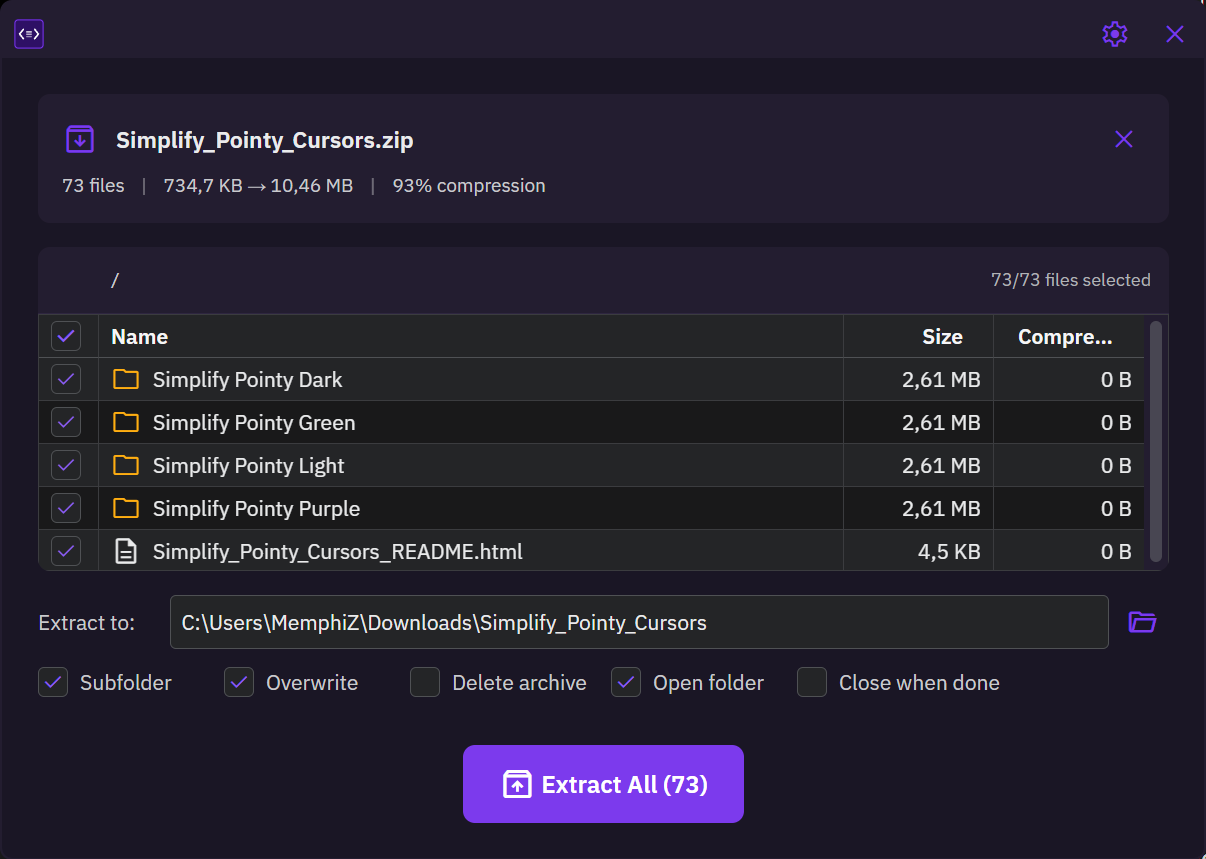The height and width of the screenshot is (859, 1206).
Task: Enable the Delete archive checkbox
Action: click(x=425, y=683)
